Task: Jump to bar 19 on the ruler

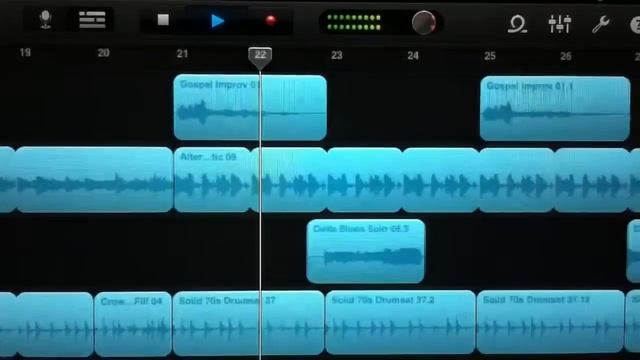Action: coord(25,52)
